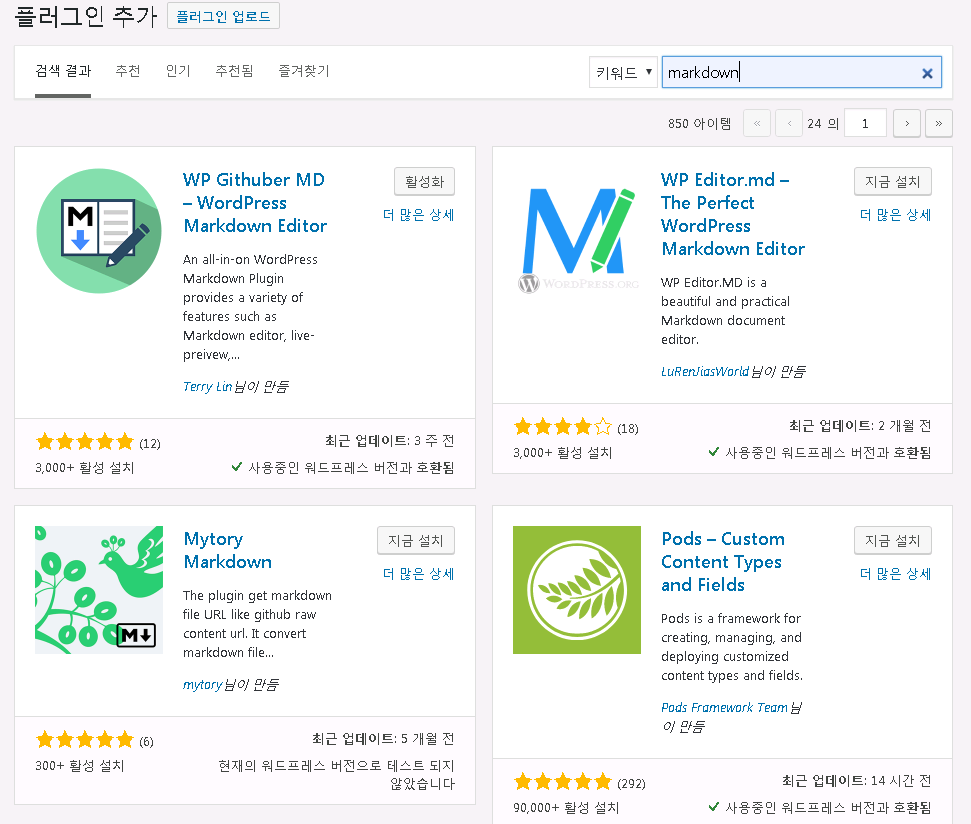The width and height of the screenshot is (971, 824).
Task: Click '300+ 활성 설치' text
Action: [80, 766]
